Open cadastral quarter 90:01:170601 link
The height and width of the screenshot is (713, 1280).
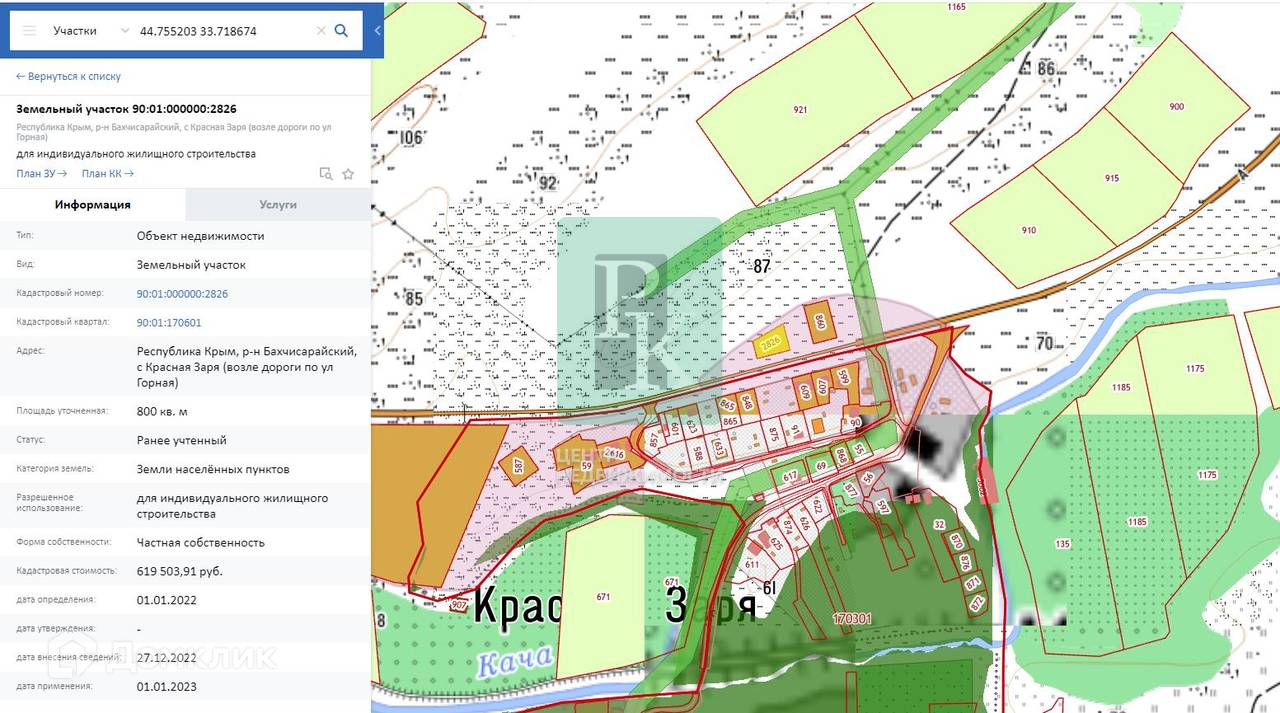tap(169, 323)
